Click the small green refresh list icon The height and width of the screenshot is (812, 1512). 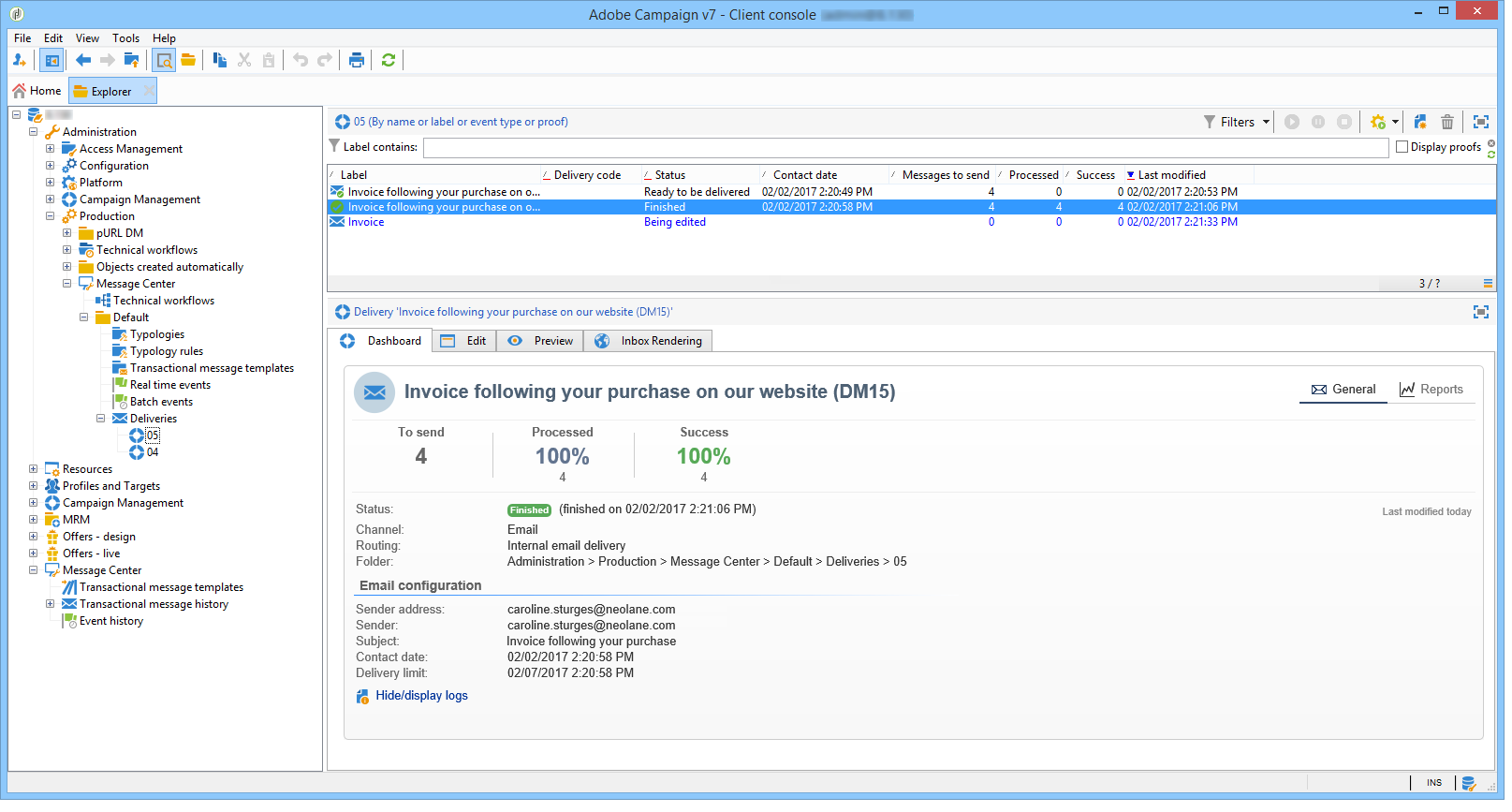pos(1491,155)
